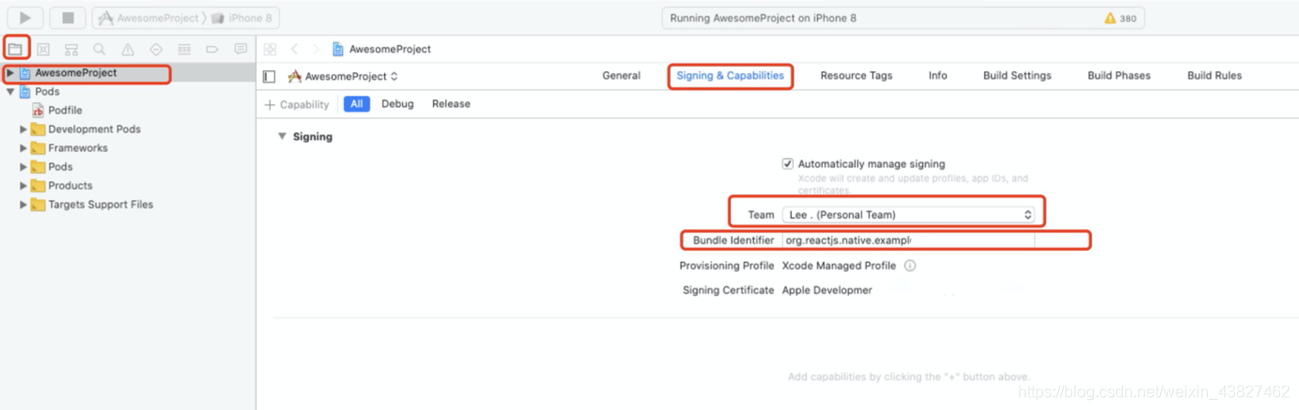Expand the Development Pods folder
The image size is (1299, 410).
24,130
